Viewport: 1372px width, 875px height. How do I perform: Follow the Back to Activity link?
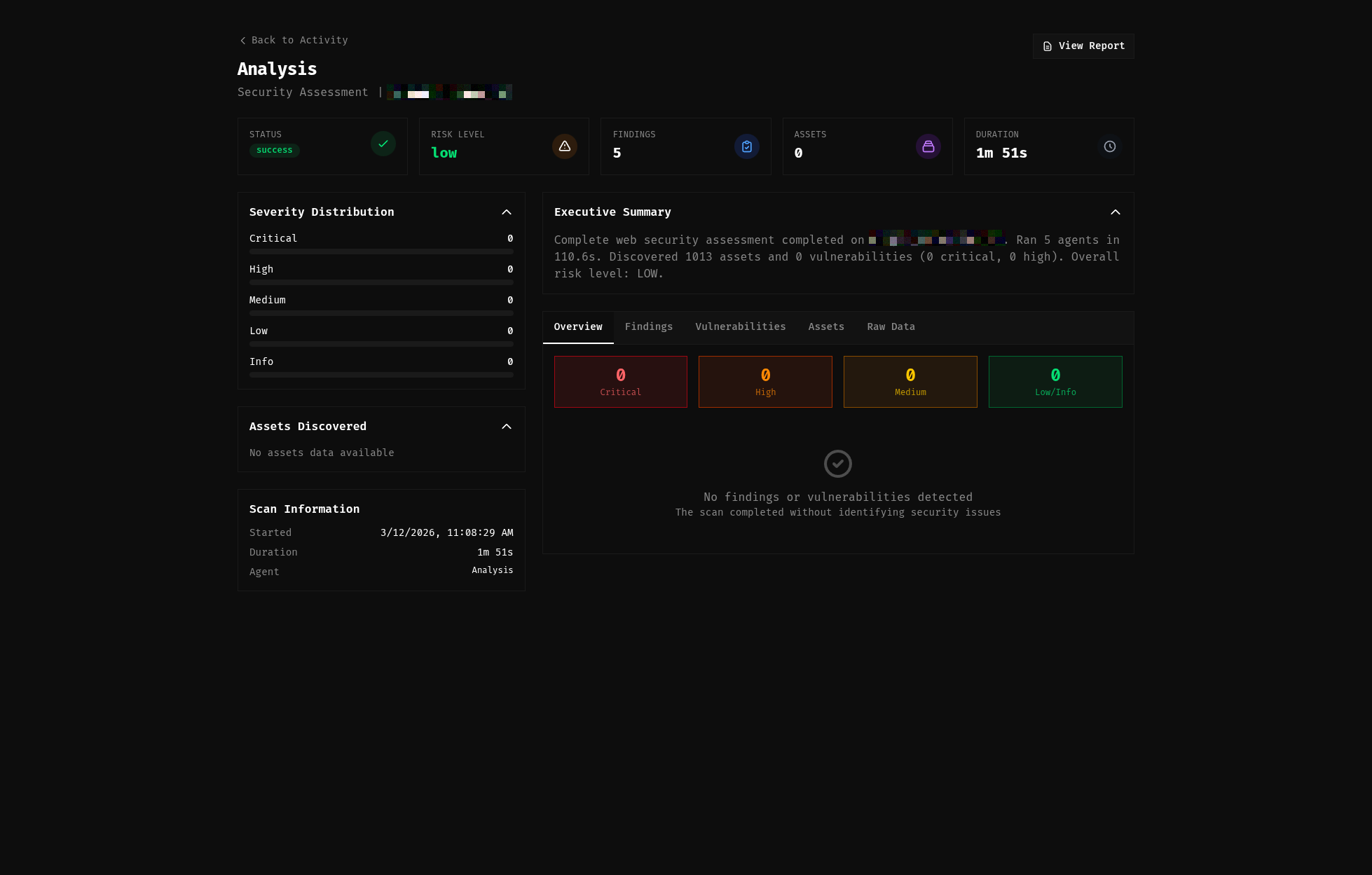point(299,41)
